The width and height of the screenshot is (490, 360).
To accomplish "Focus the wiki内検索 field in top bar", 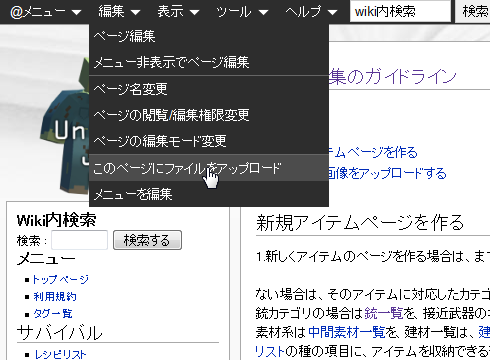I will pos(400,11).
